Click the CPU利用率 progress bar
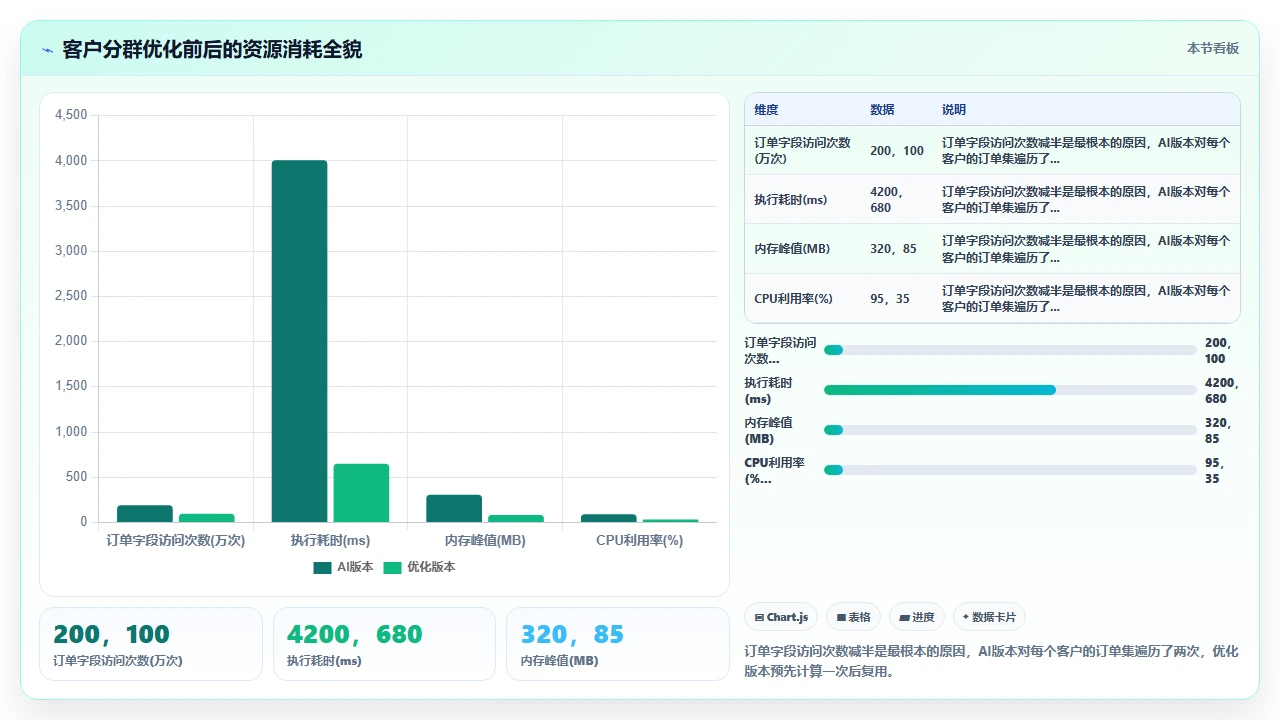This screenshot has height=720, width=1280. pos(1010,470)
